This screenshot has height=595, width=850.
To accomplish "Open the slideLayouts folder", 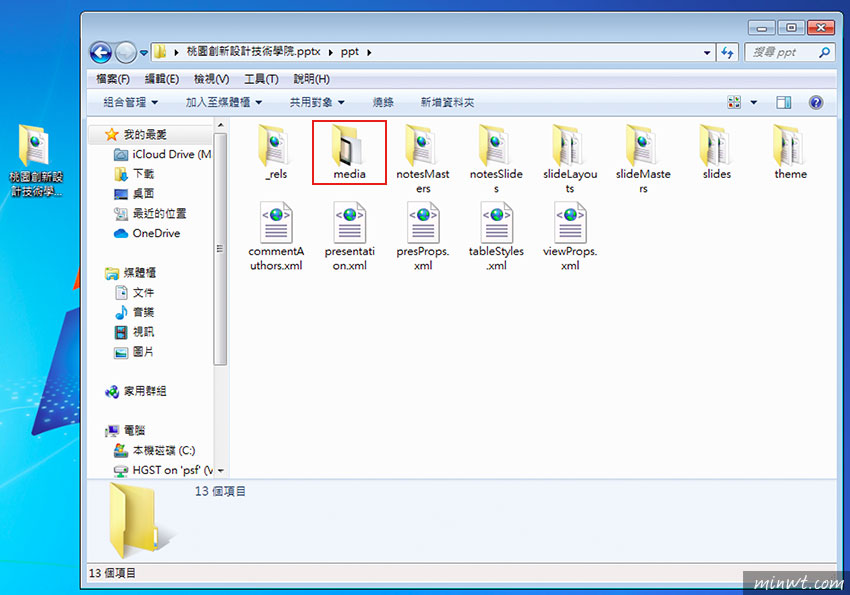I will pyautogui.click(x=570, y=159).
